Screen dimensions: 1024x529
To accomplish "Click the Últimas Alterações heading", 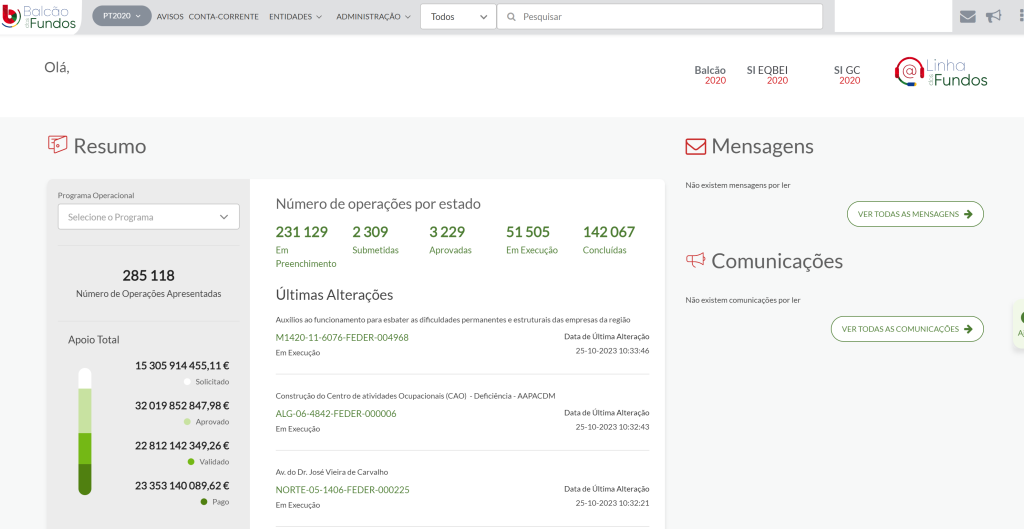I will 334,295.
